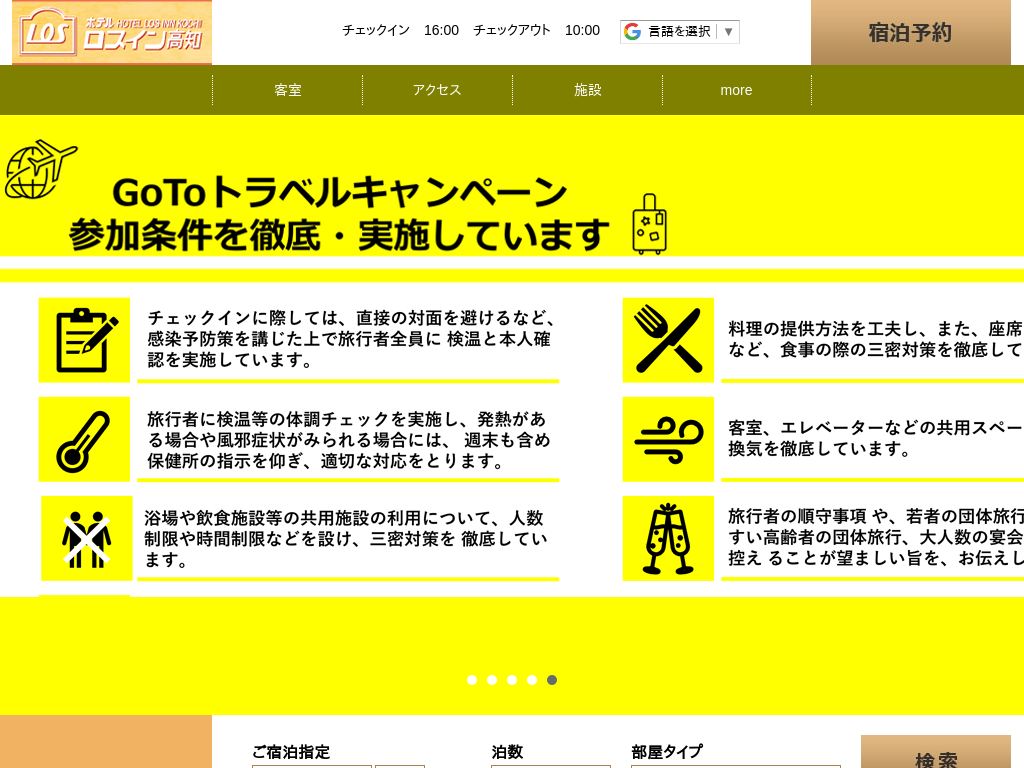Go to the fourth carousel slide dot

point(532,680)
